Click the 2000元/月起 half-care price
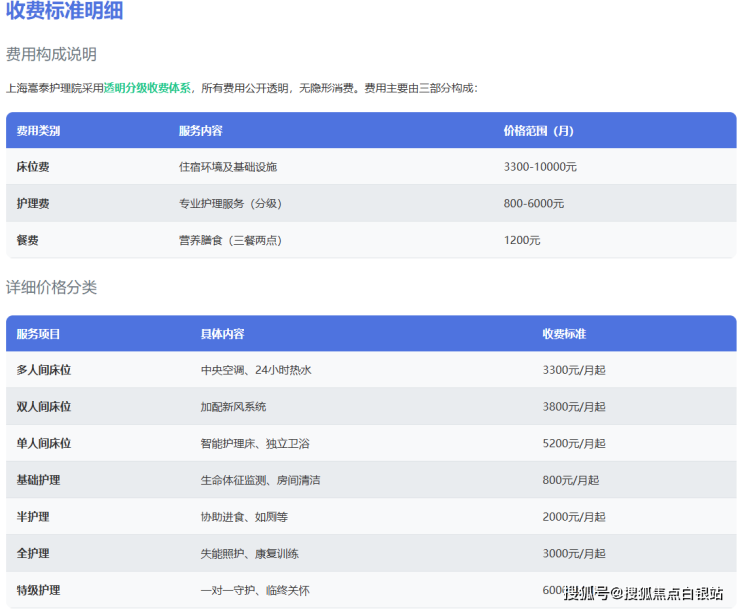The width and height of the screenshot is (740, 609). pos(573,517)
